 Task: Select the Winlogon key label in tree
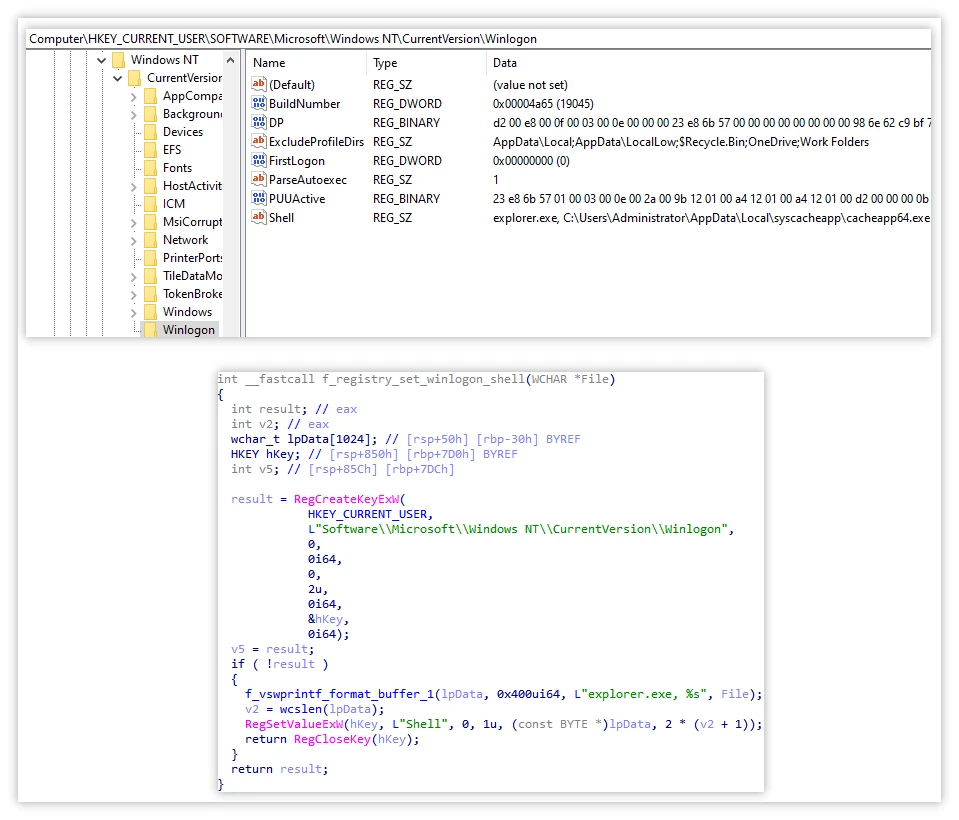[188, 330]
